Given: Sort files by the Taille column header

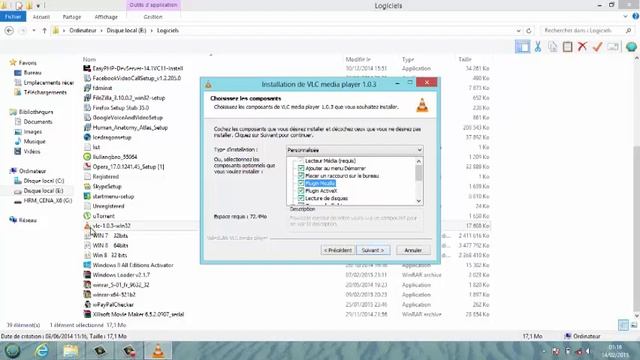Looking at the screenshot, I should 465,59.
